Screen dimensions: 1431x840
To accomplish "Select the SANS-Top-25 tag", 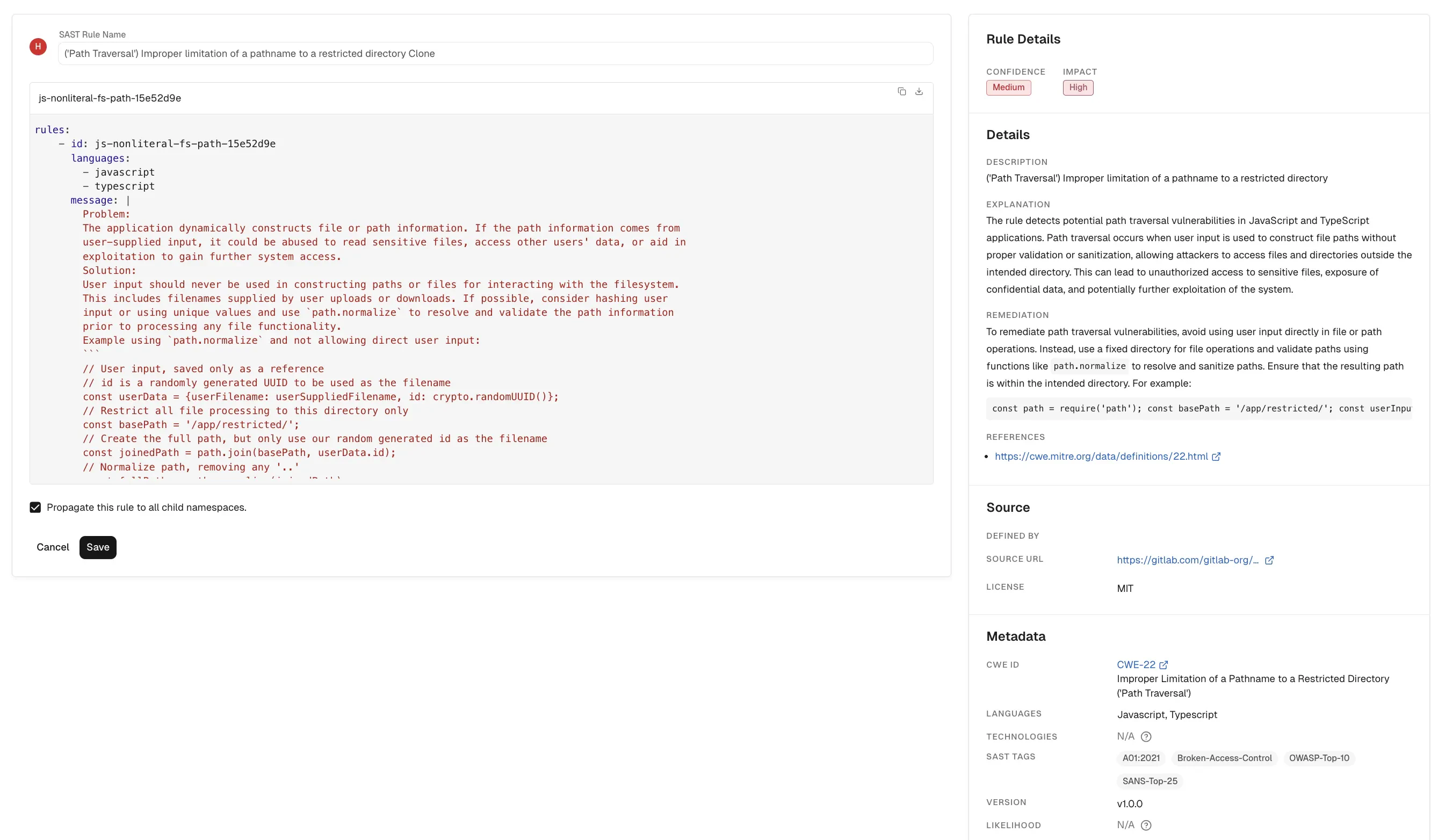I will click(x=1150, y=781).
